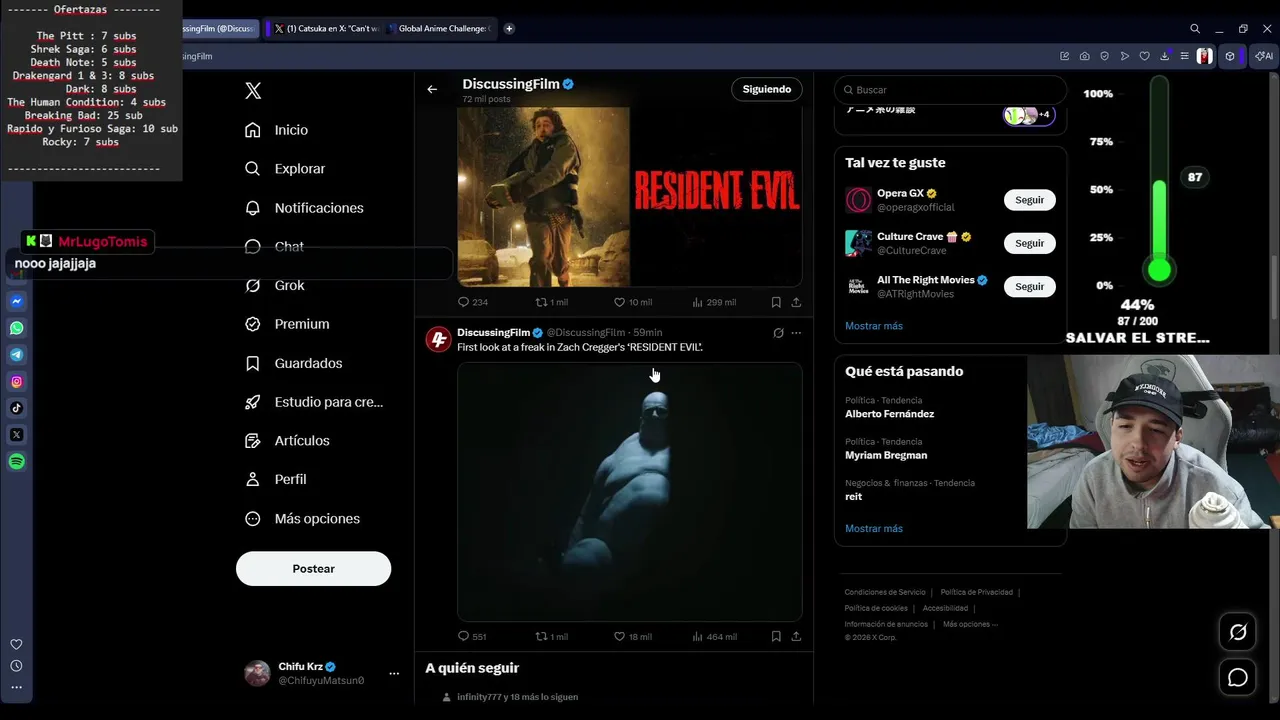Expand Más opciones in navigation
This screenshot has width=1280, height=720.
303,518
